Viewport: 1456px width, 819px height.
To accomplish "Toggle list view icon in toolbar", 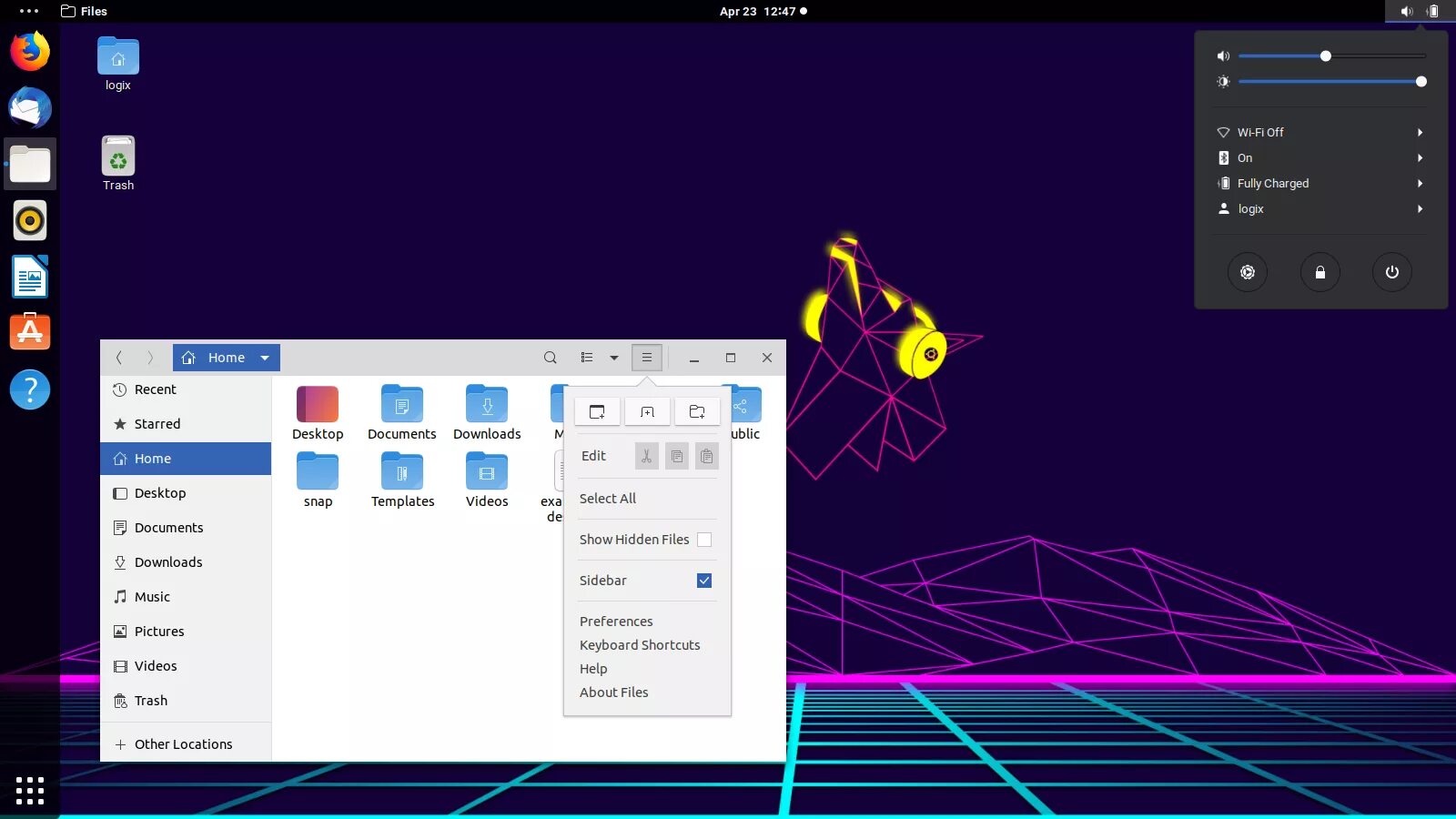I will coord(587,358).
